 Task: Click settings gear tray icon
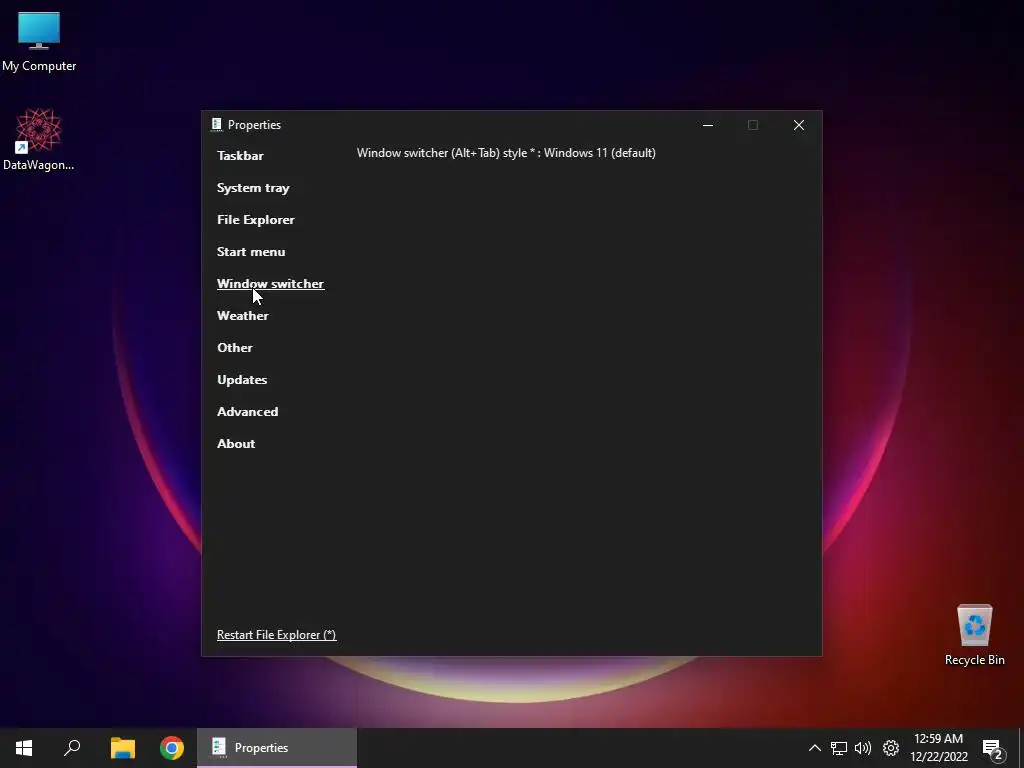tap(891, 748)
